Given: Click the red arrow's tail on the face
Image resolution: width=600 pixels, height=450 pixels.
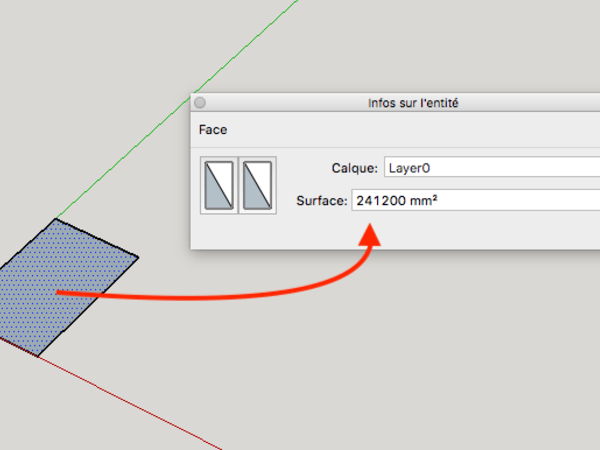Looking at the screenshot, I should click(60, 292).
